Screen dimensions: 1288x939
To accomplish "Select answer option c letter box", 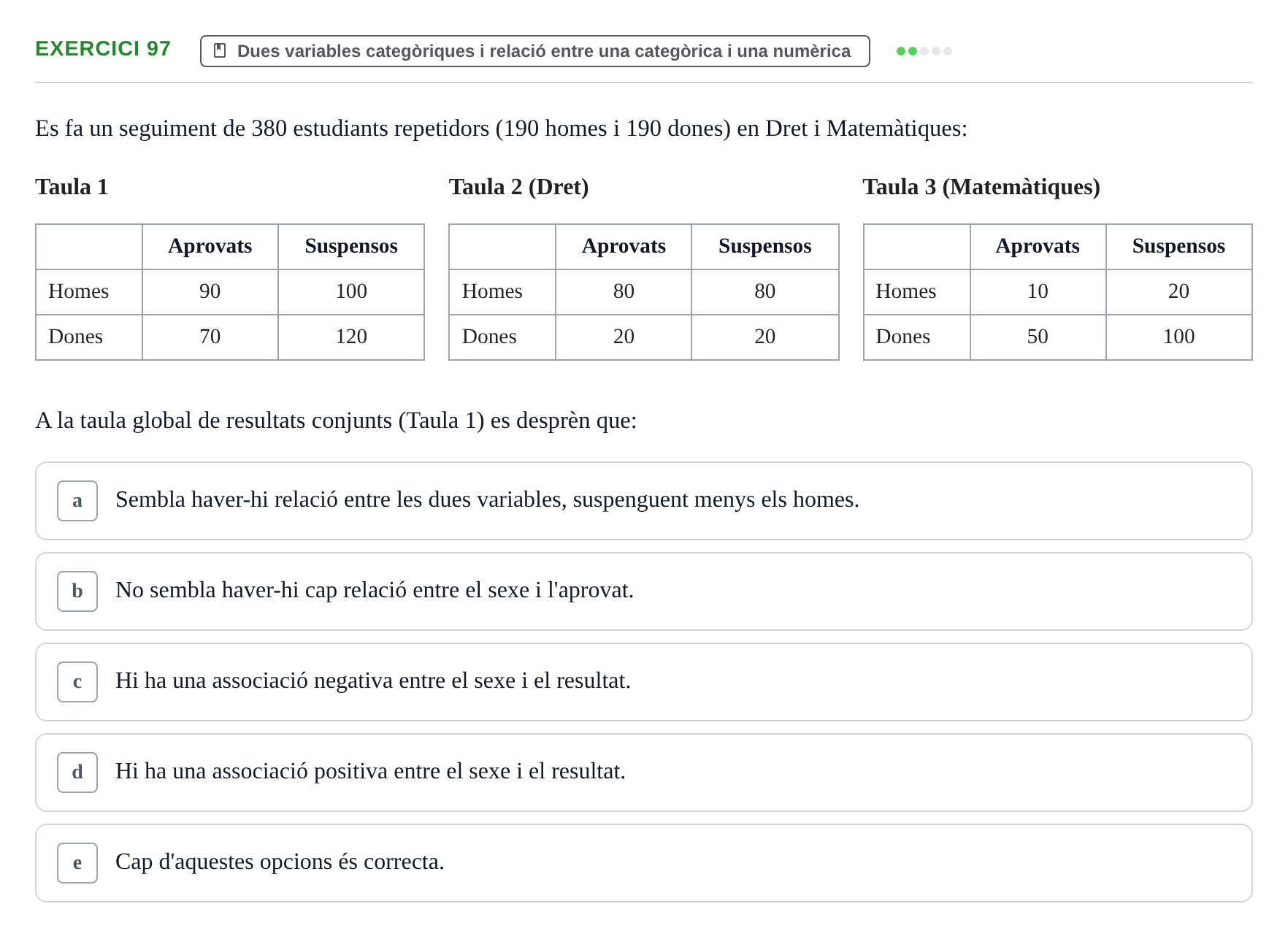I will tap(77, 682).
